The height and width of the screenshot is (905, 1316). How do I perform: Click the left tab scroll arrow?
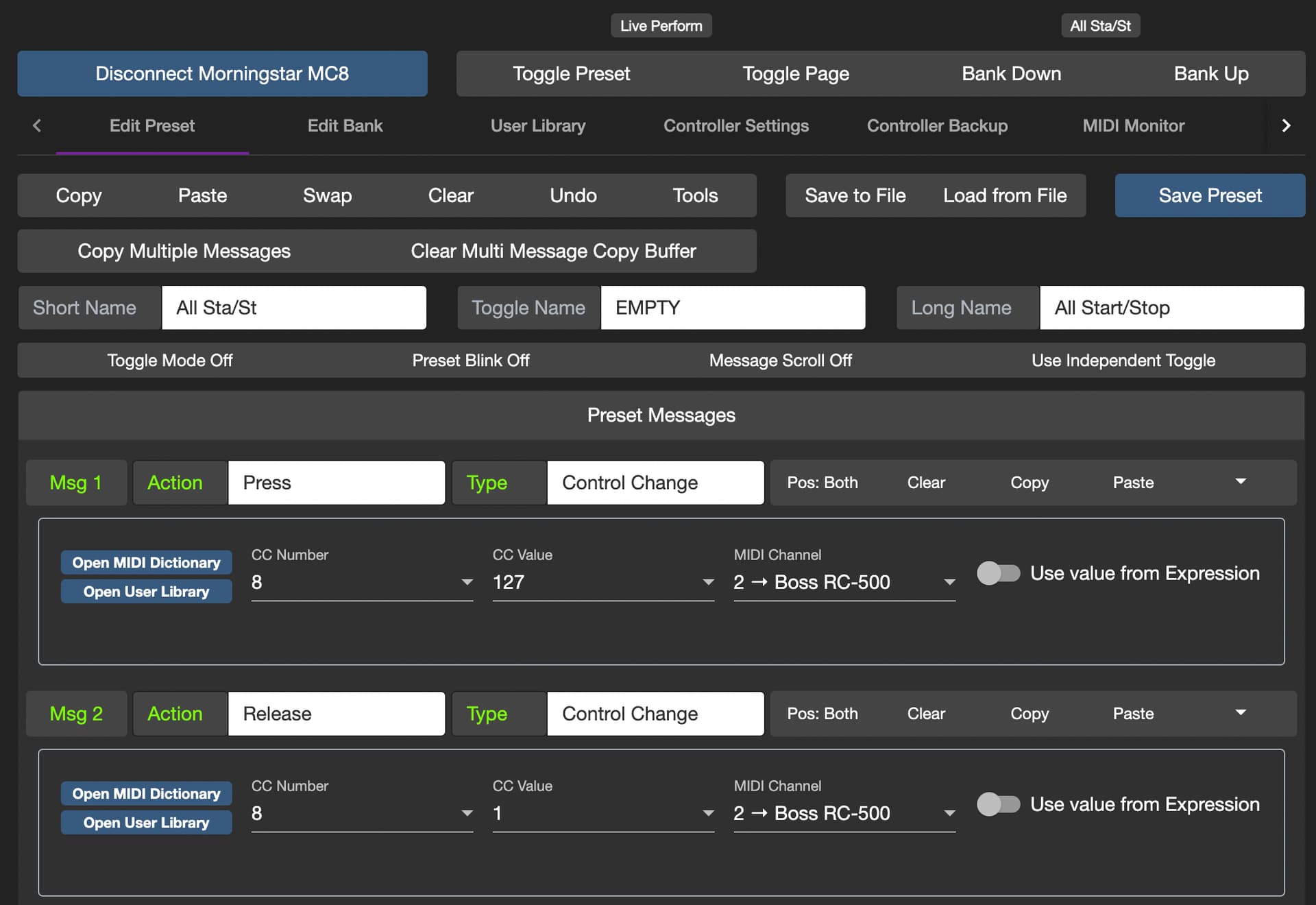pyautogui.click(x=37, y=125)
